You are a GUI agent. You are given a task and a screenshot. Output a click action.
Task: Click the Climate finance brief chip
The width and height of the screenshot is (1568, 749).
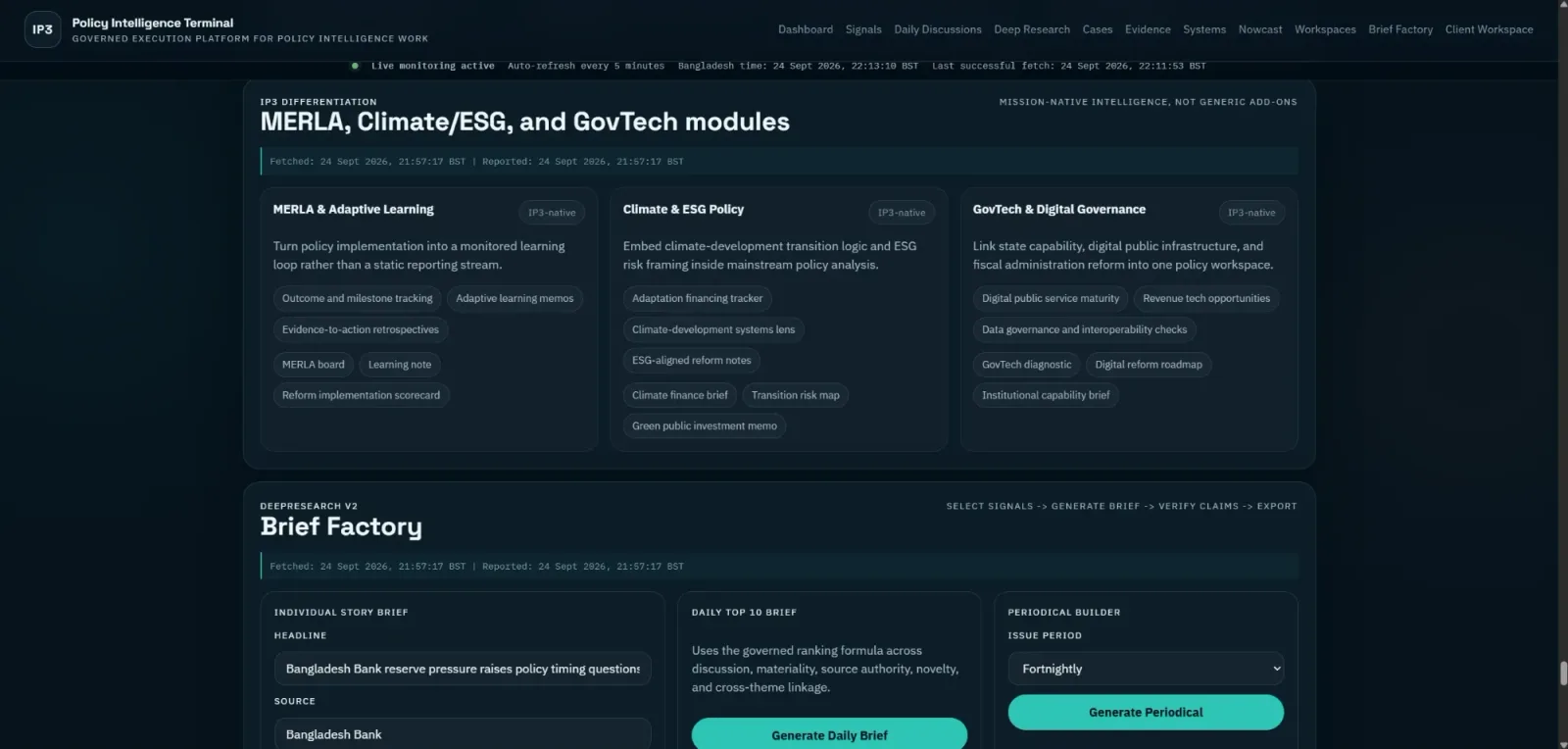680,395
